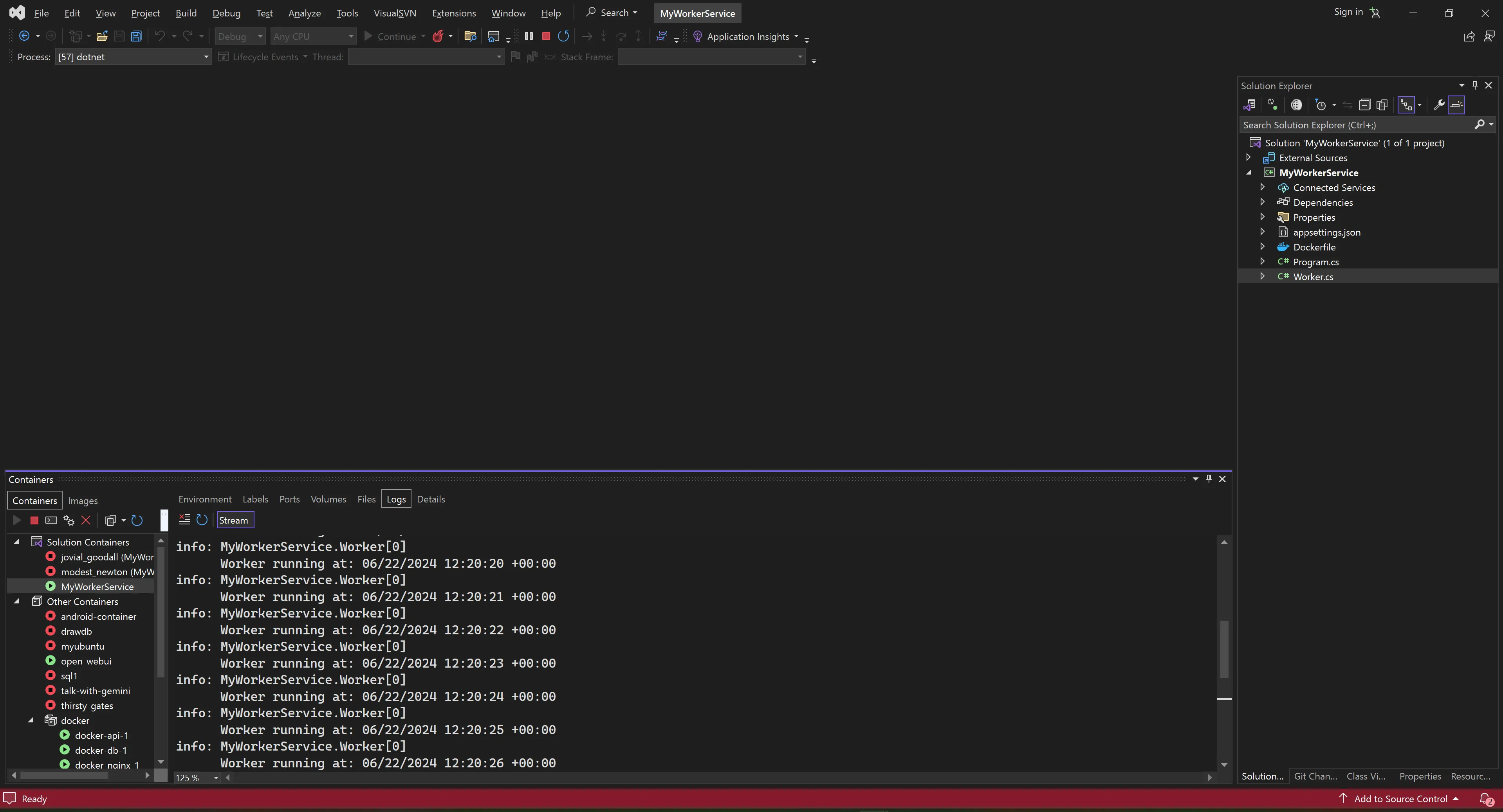Screen dimensions: 1503x812
Task: Switch to the Images tab
Action: pyautogui.click(x=83, y=501)
